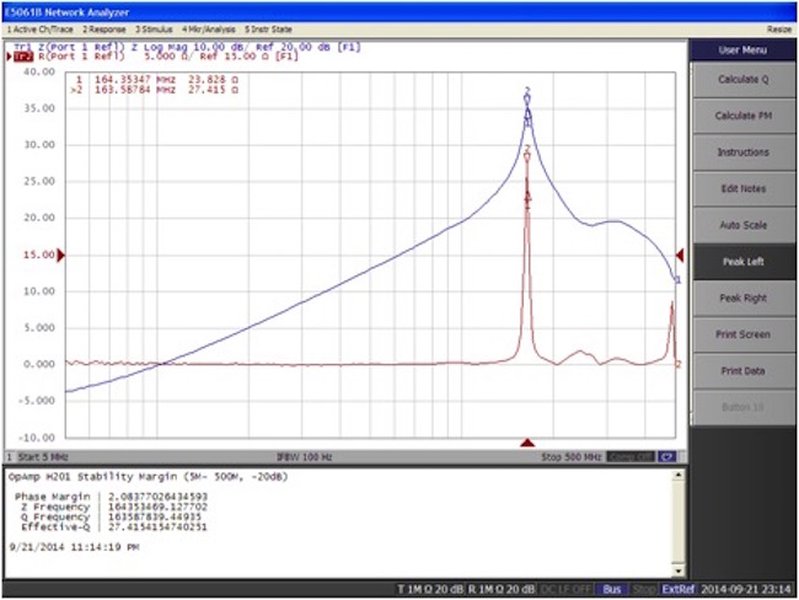The image size is (799, 600).
Task: Click the IFBW 100 Hz value
Action: tap(304, 457)
